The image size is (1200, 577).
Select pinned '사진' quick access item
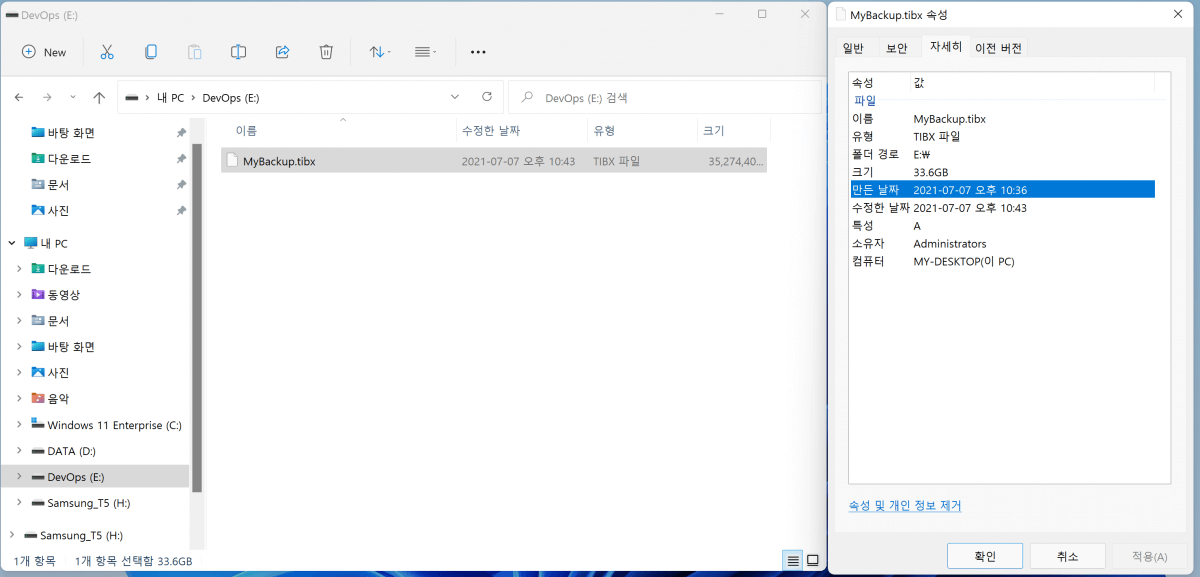(x=58, y=211)
